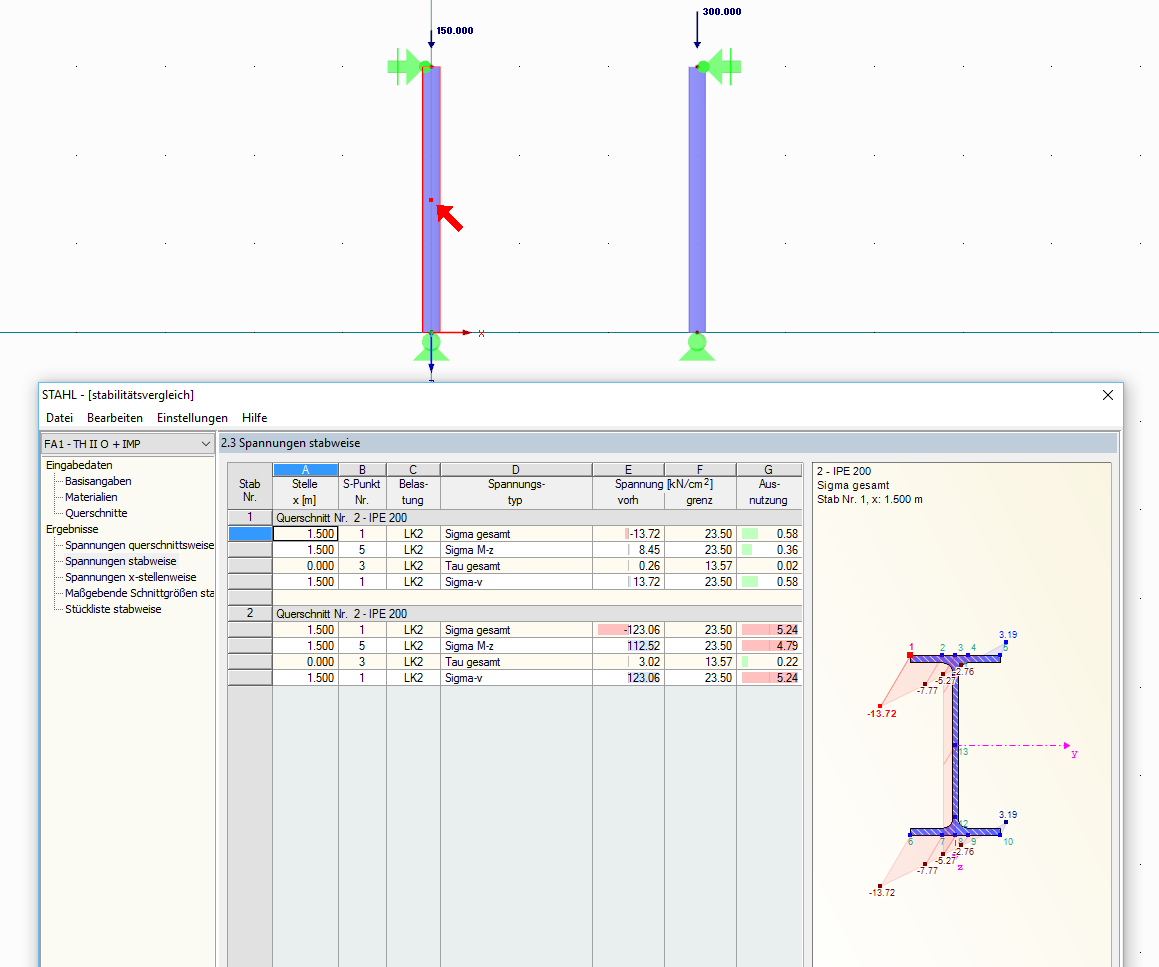Select column E header
The width and height of the screenshot is (1159, 967).
pos(628,469)
